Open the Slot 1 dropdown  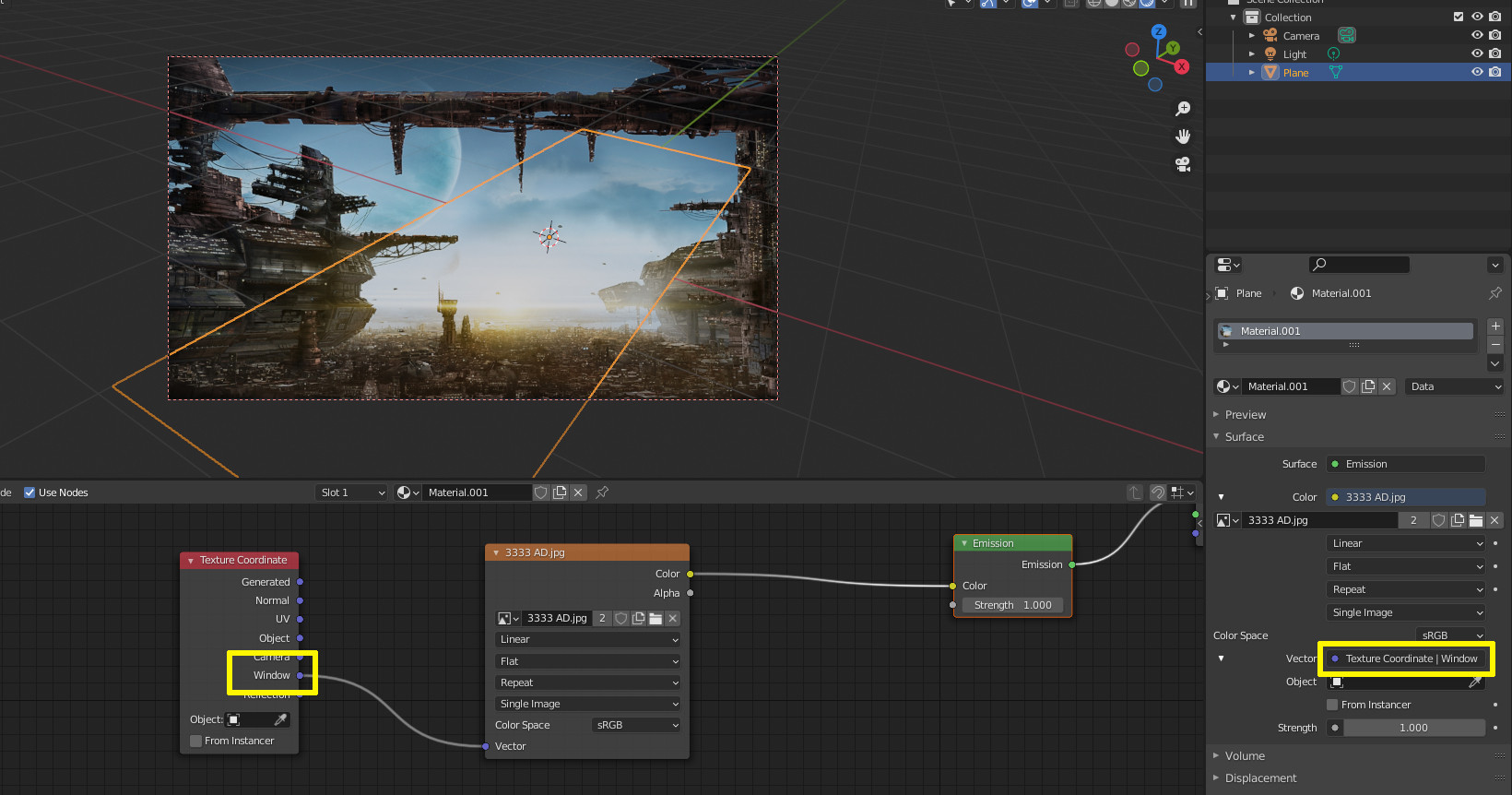(352, 492)
